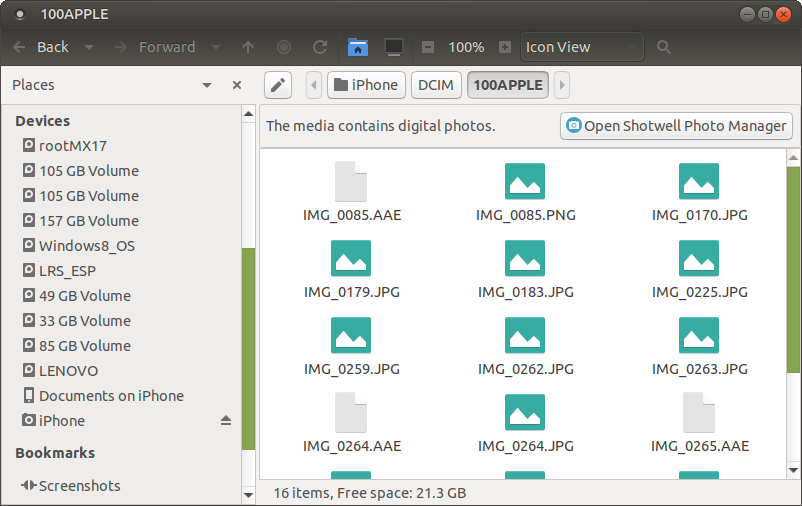Eject the iPhone device
The image size is (802, 506).
click(x=226, y=421)
